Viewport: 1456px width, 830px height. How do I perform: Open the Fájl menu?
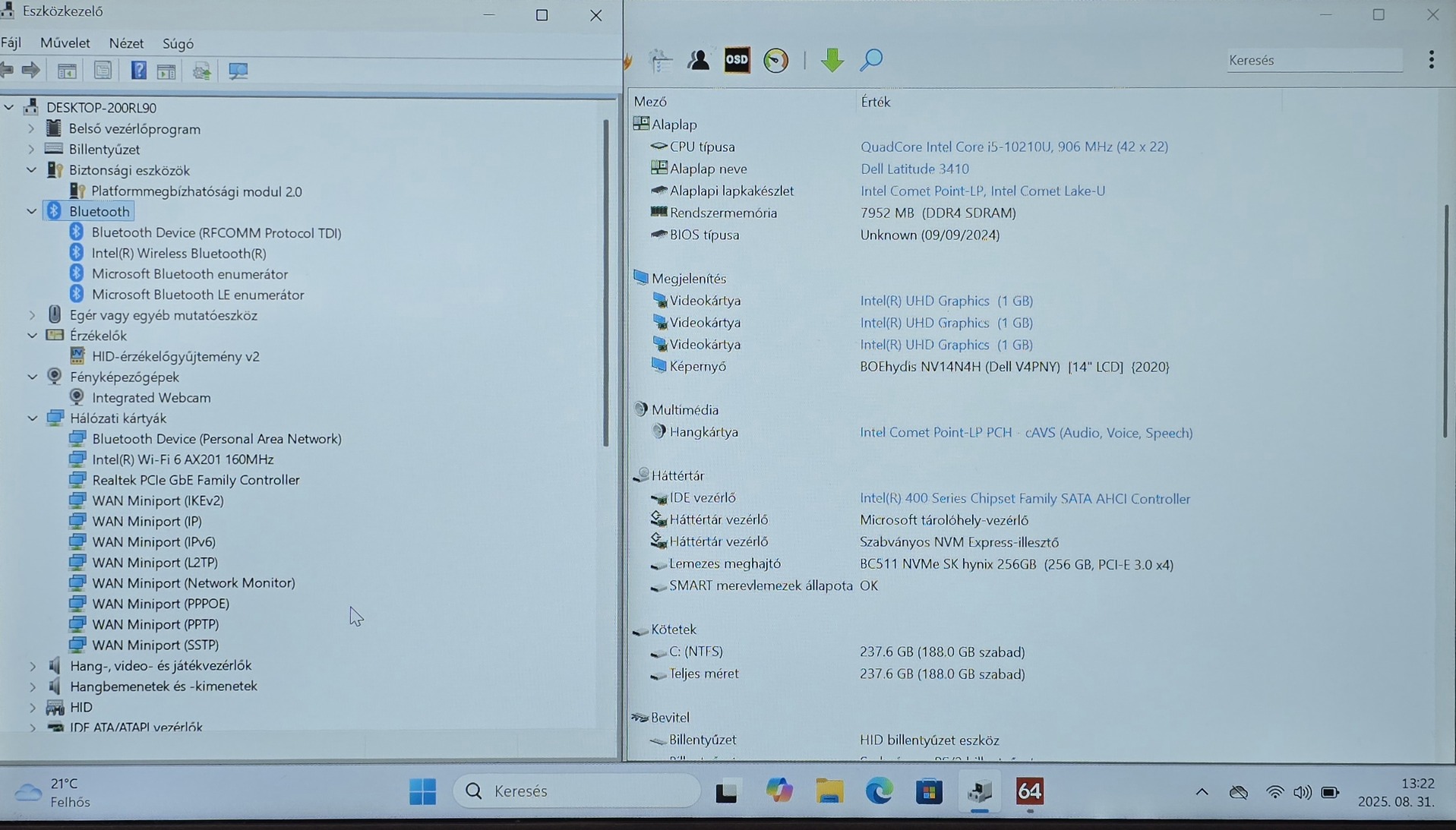point(11,43)
